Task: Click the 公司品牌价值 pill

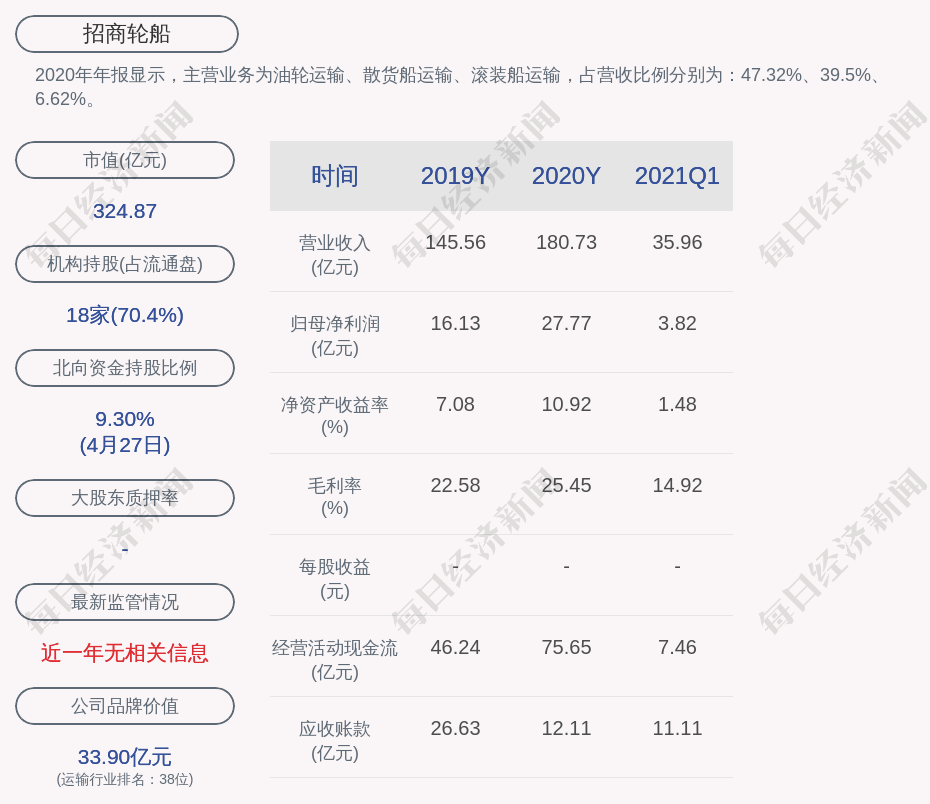Action: pos(125,706)
